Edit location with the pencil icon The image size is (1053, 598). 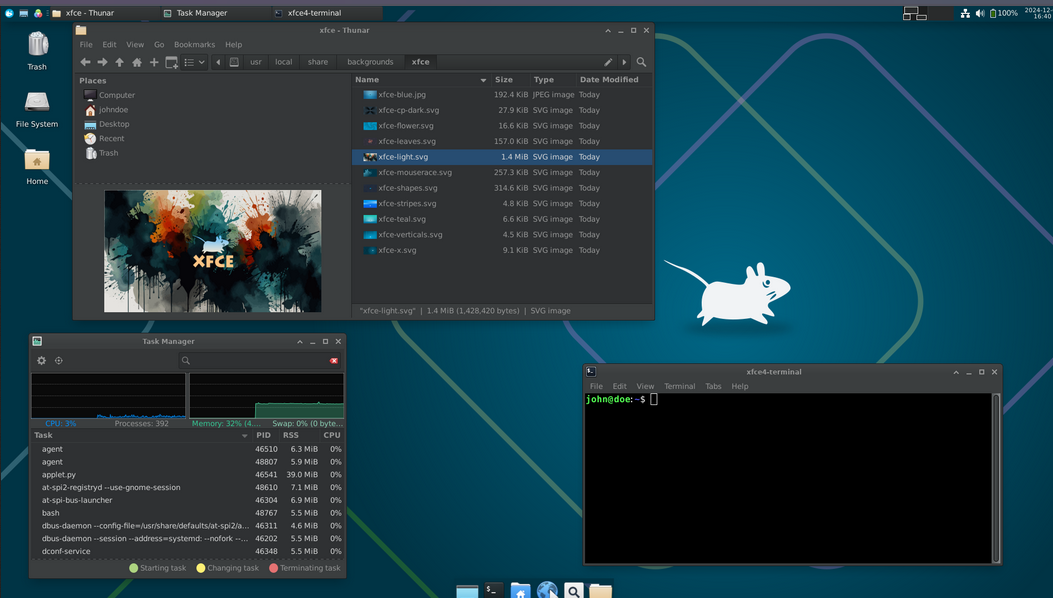pyautogui.click(x=608, y=62)
